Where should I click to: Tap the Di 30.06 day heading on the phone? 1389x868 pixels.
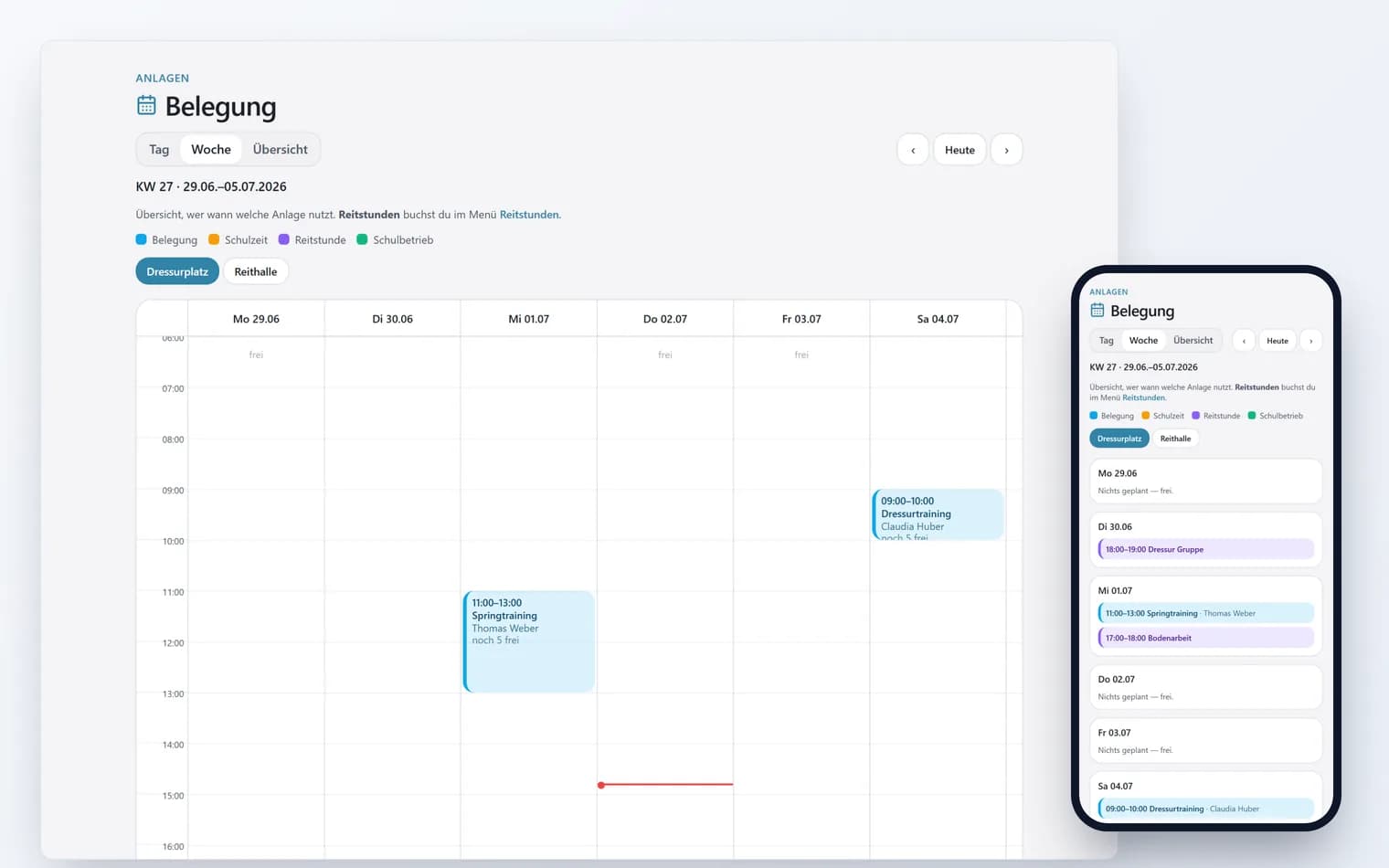(x=1115, y=527)
